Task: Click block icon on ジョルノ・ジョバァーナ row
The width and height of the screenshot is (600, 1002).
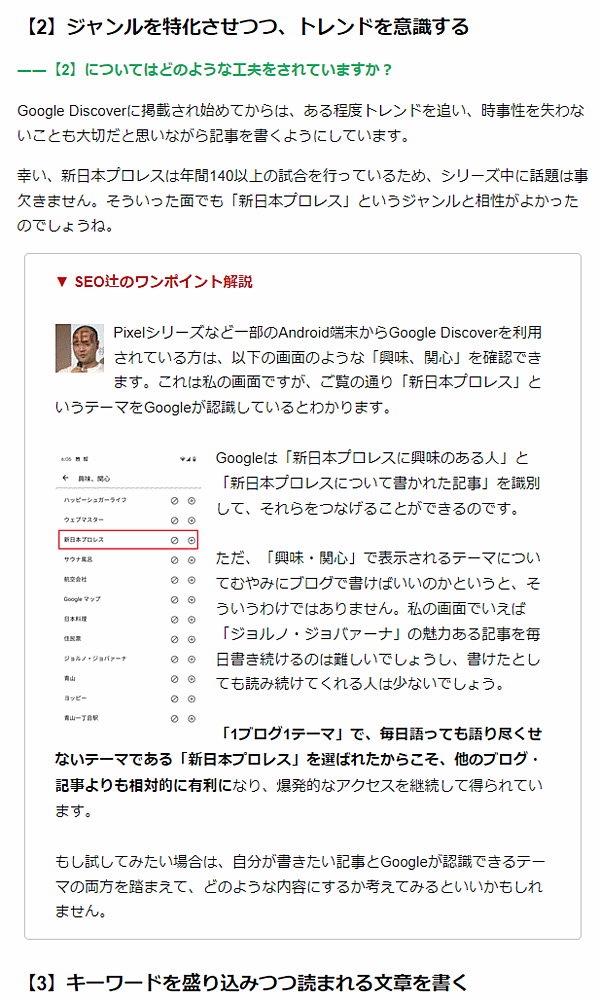Action: tap(174, 659)
